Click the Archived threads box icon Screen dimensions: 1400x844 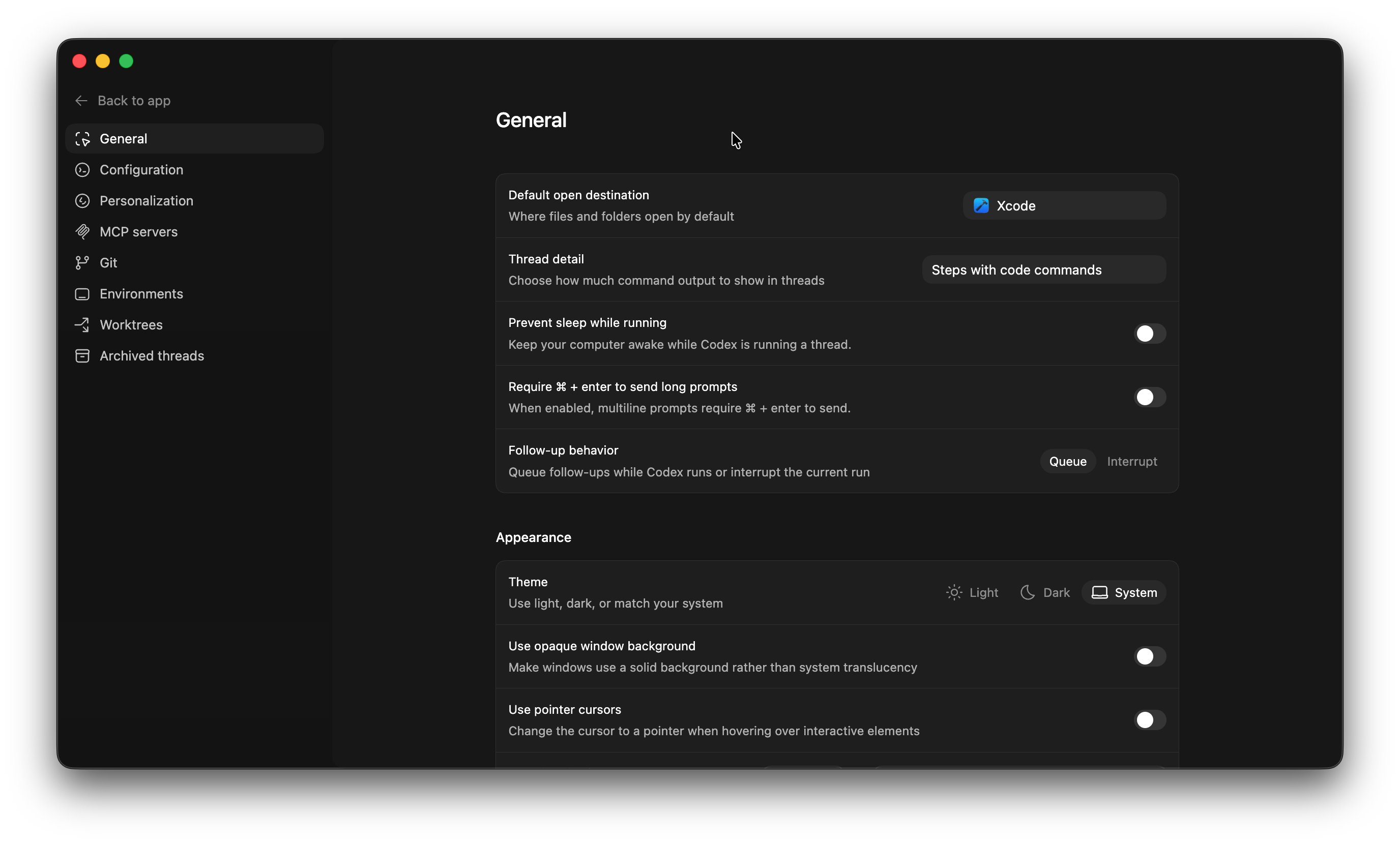(x=82, y=355)
